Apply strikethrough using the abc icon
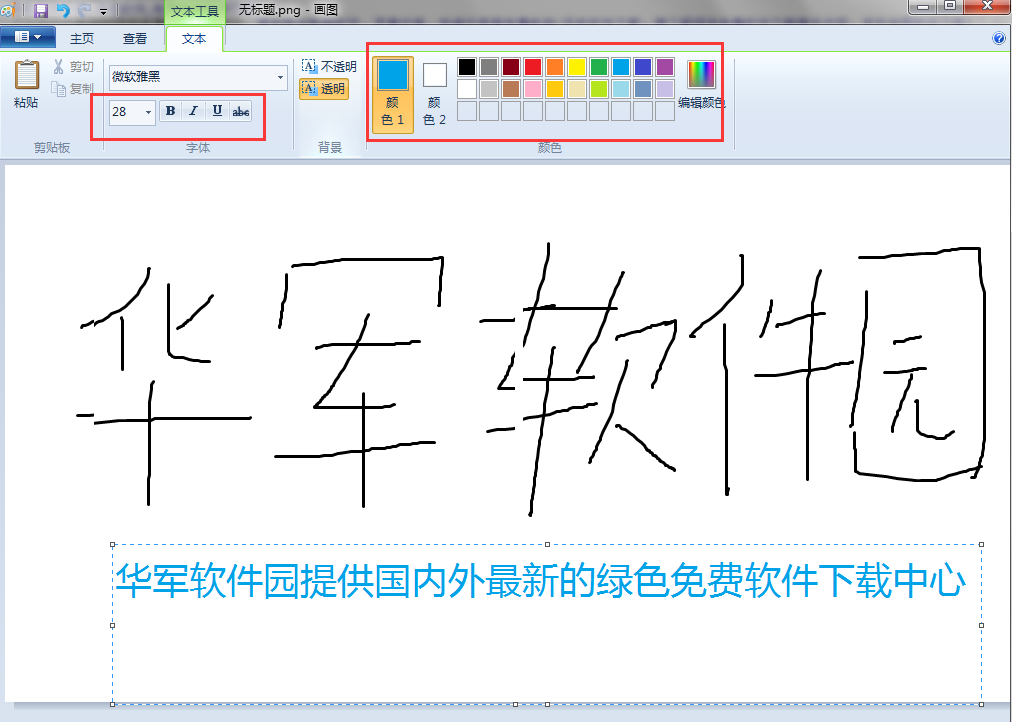The width and height of the screenshot is (1012, 722). click(x=240, y=111)
